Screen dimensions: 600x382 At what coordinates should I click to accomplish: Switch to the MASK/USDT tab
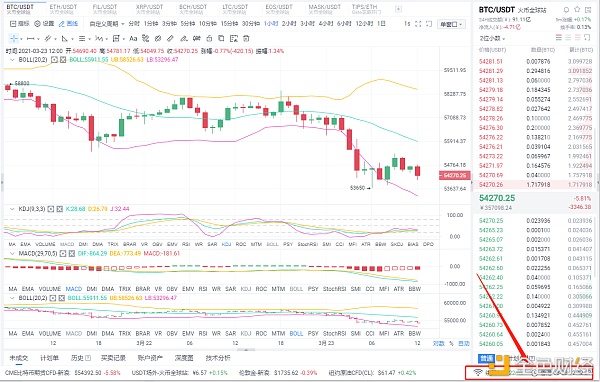tap(324, 9)
